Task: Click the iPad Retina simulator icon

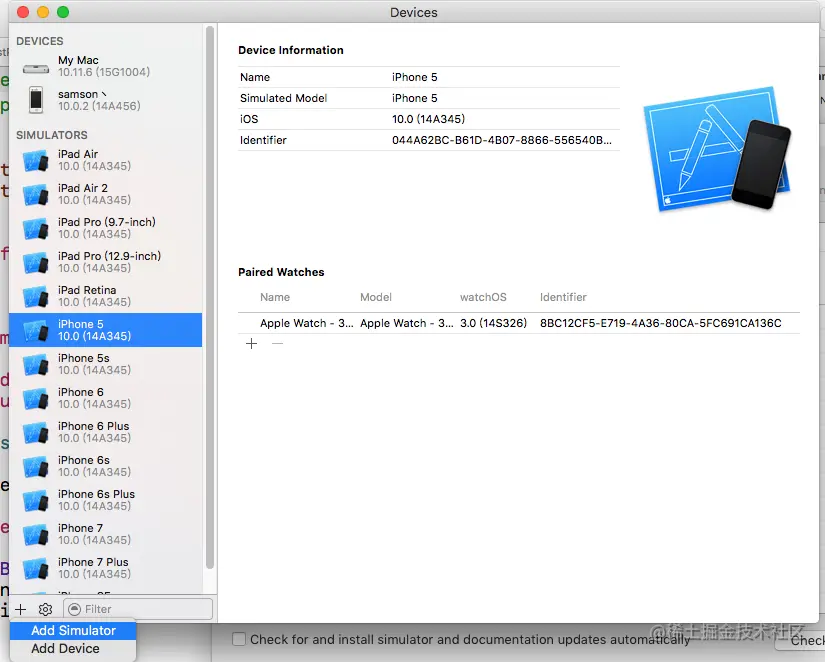Action: click(36, 296)
